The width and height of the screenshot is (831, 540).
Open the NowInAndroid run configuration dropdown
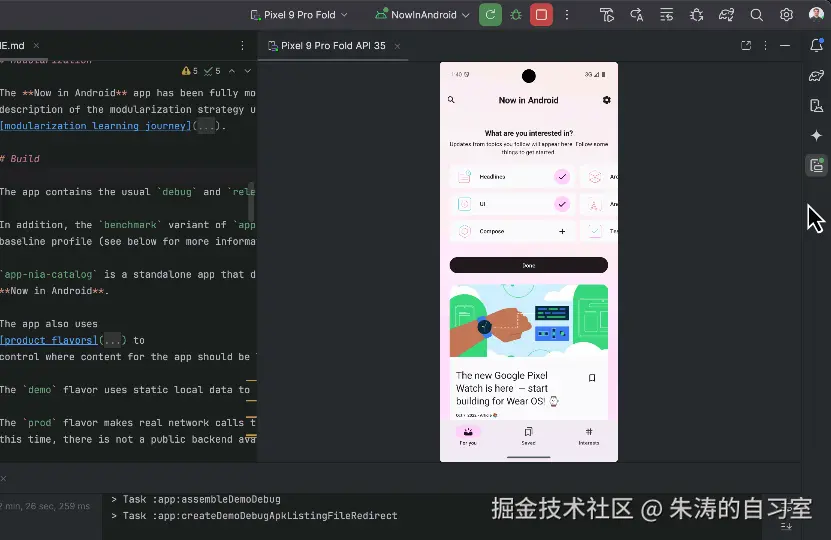click(x=422, y=15)
